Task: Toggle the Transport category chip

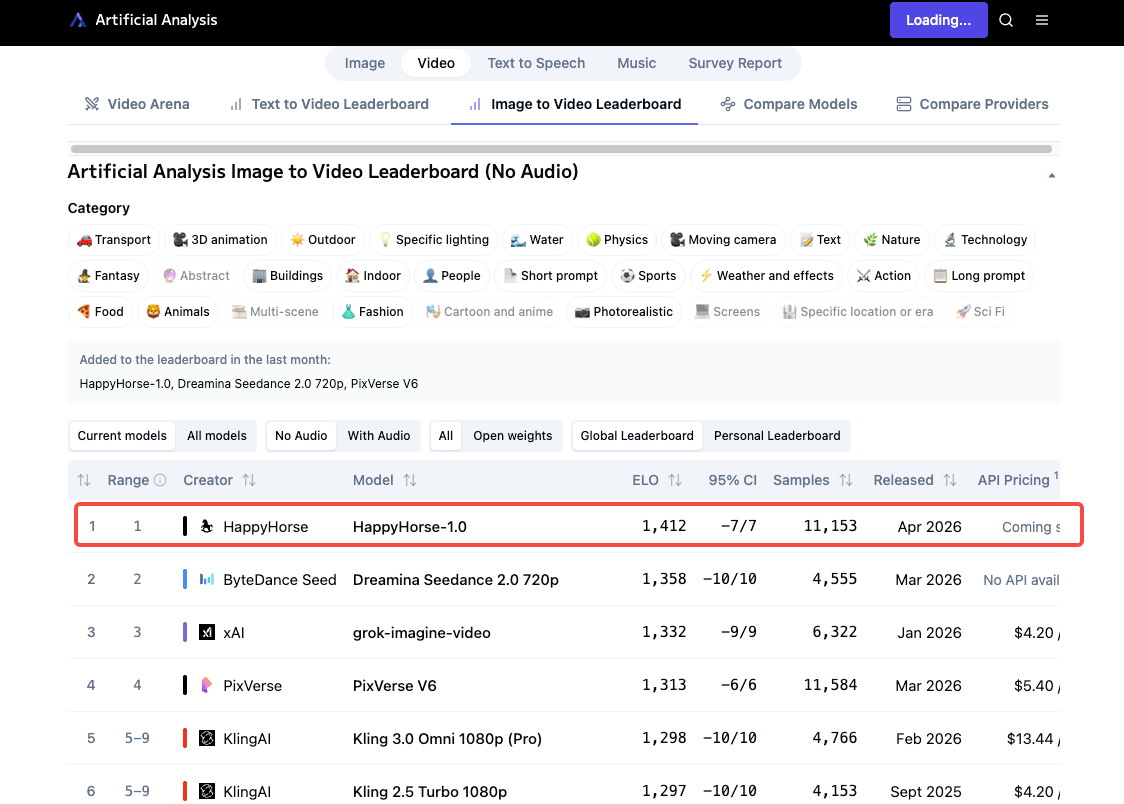Action: [x=114, y=240]
